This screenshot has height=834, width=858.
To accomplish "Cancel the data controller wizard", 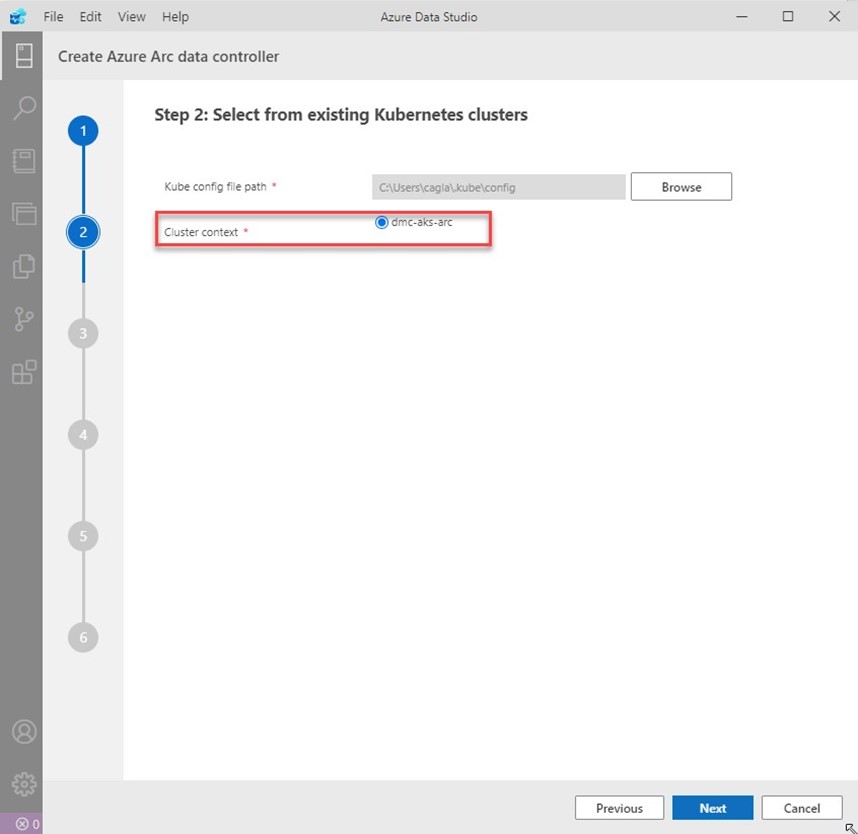I will tap(802, 808).
